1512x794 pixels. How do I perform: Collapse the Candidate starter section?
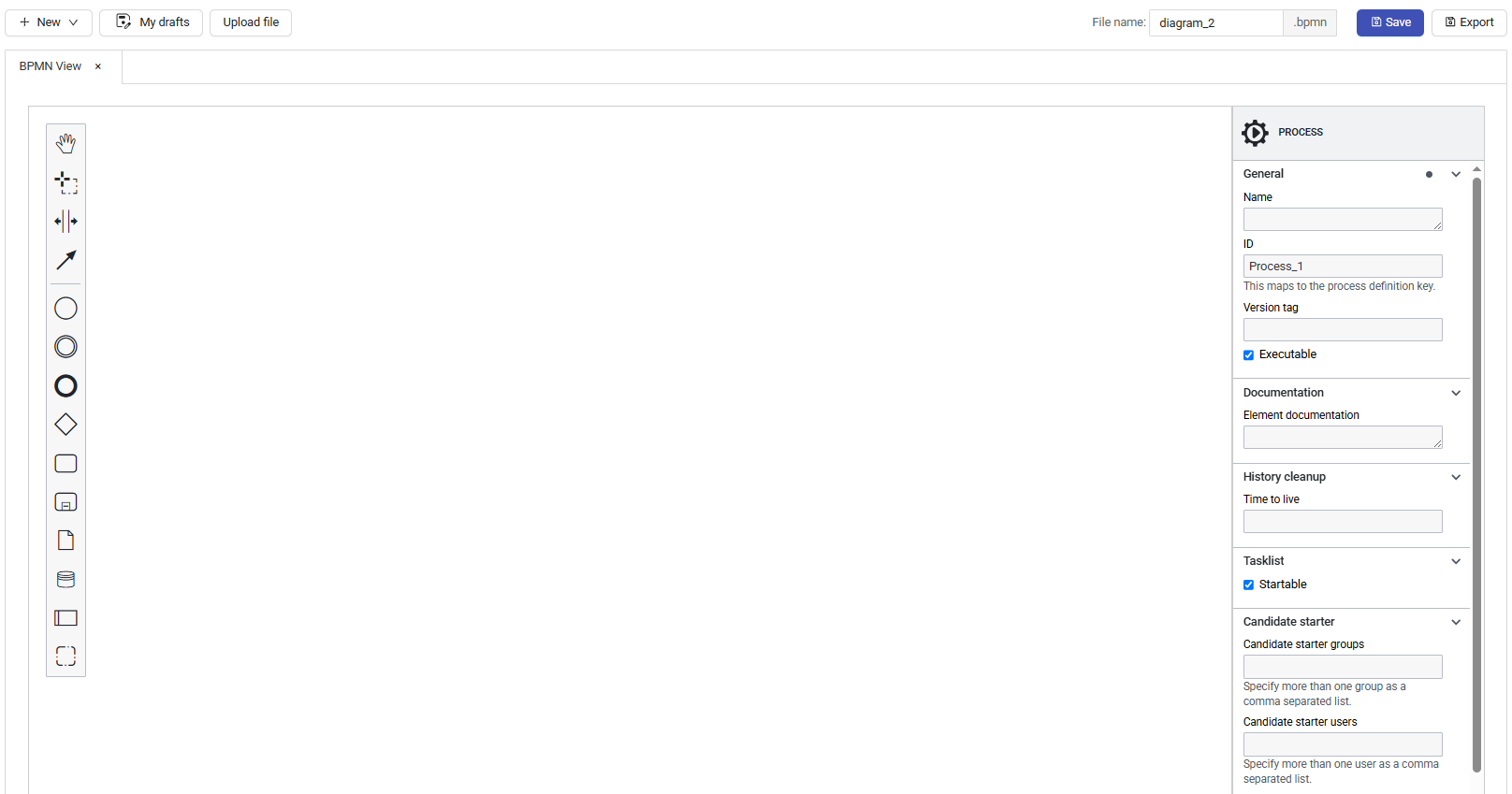(1455, 622)
